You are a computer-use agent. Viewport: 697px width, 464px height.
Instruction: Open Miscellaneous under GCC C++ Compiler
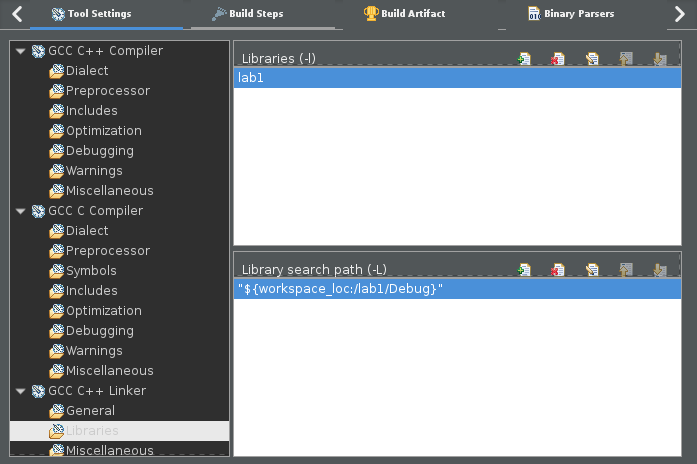pos(110,191)
